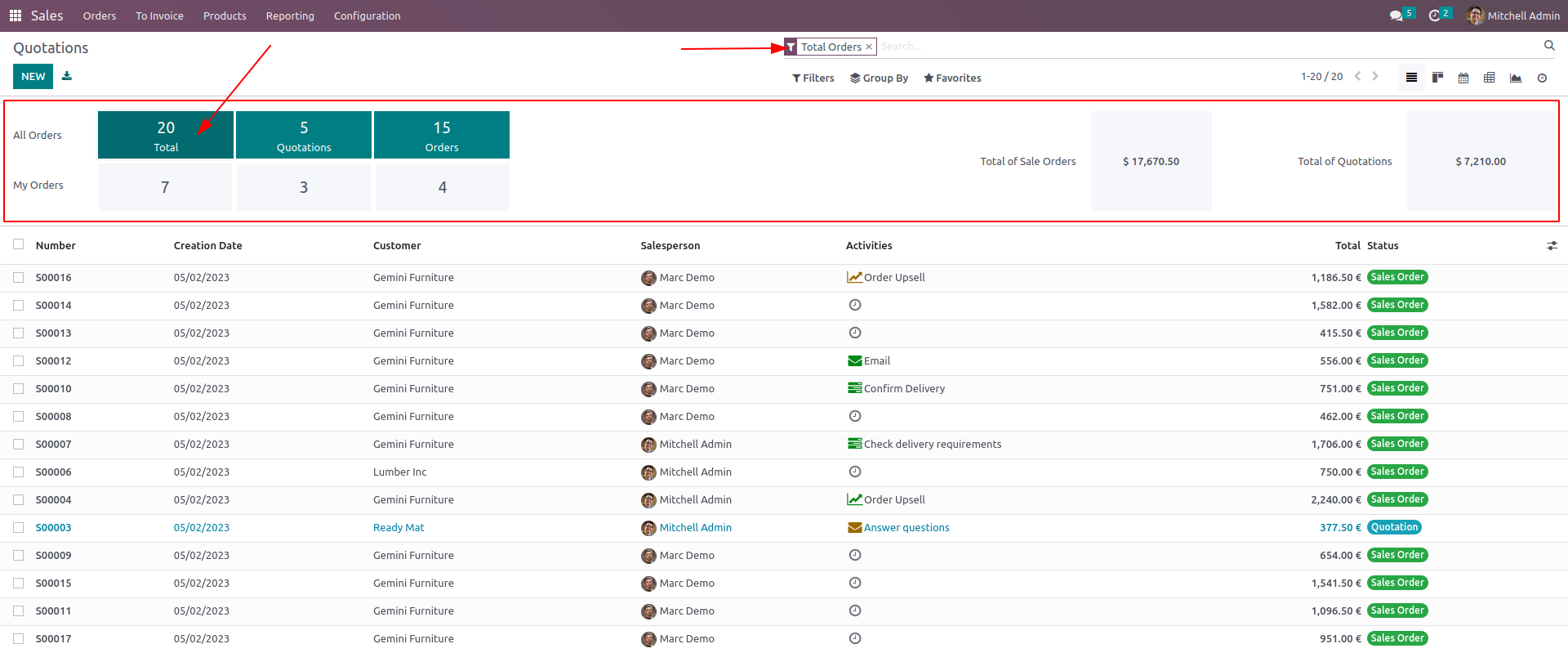The width and height of the screenshot is (1568, 653).
Task: Select all records with header checkbox
Action: [18, 244]
